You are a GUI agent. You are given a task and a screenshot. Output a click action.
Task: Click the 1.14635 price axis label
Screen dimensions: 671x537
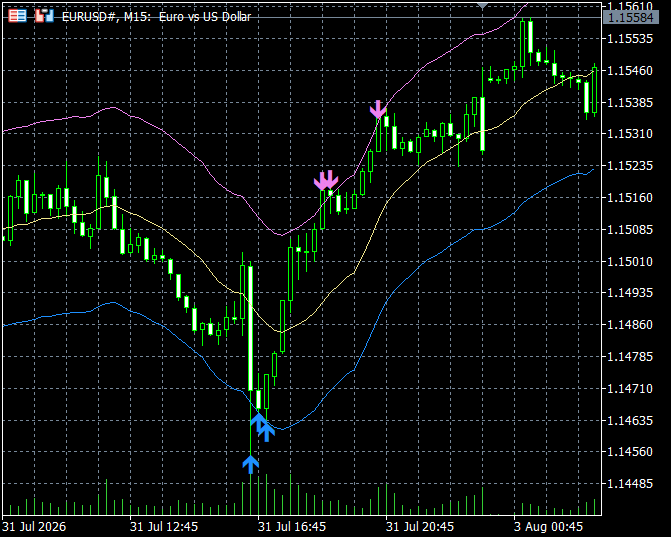630,420
